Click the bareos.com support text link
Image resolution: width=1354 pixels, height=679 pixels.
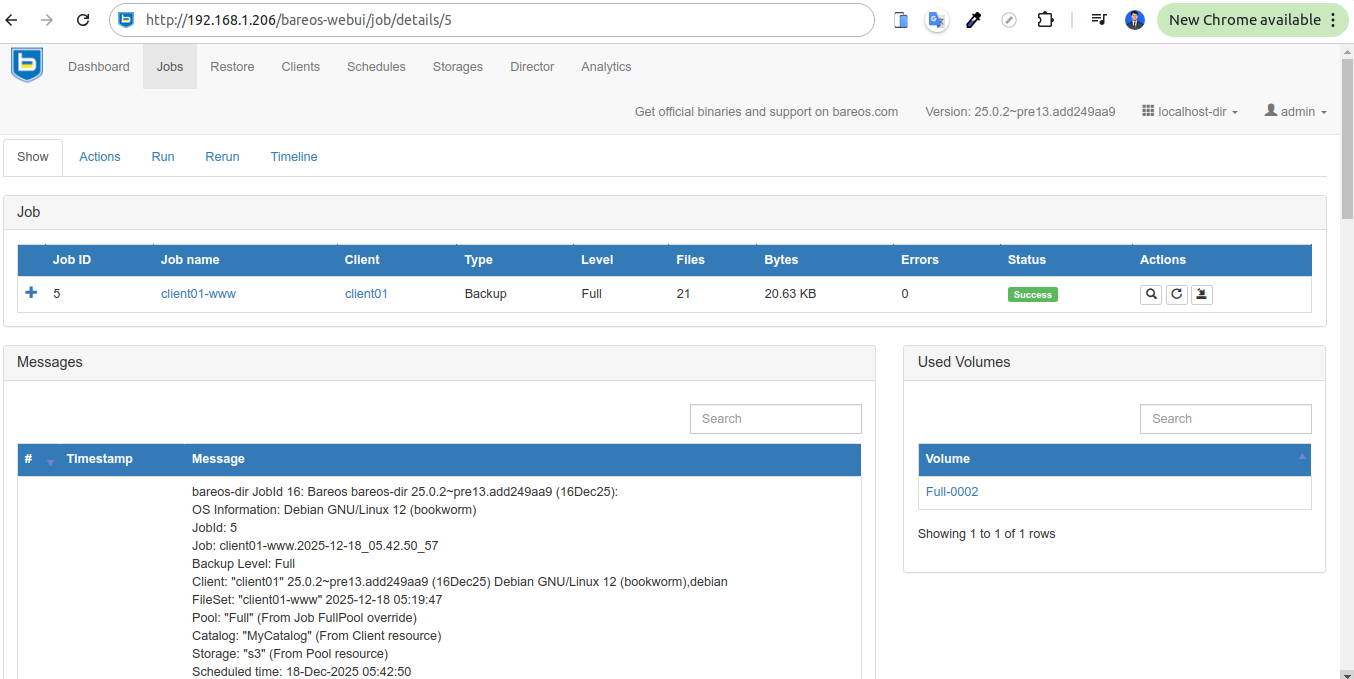766,112
